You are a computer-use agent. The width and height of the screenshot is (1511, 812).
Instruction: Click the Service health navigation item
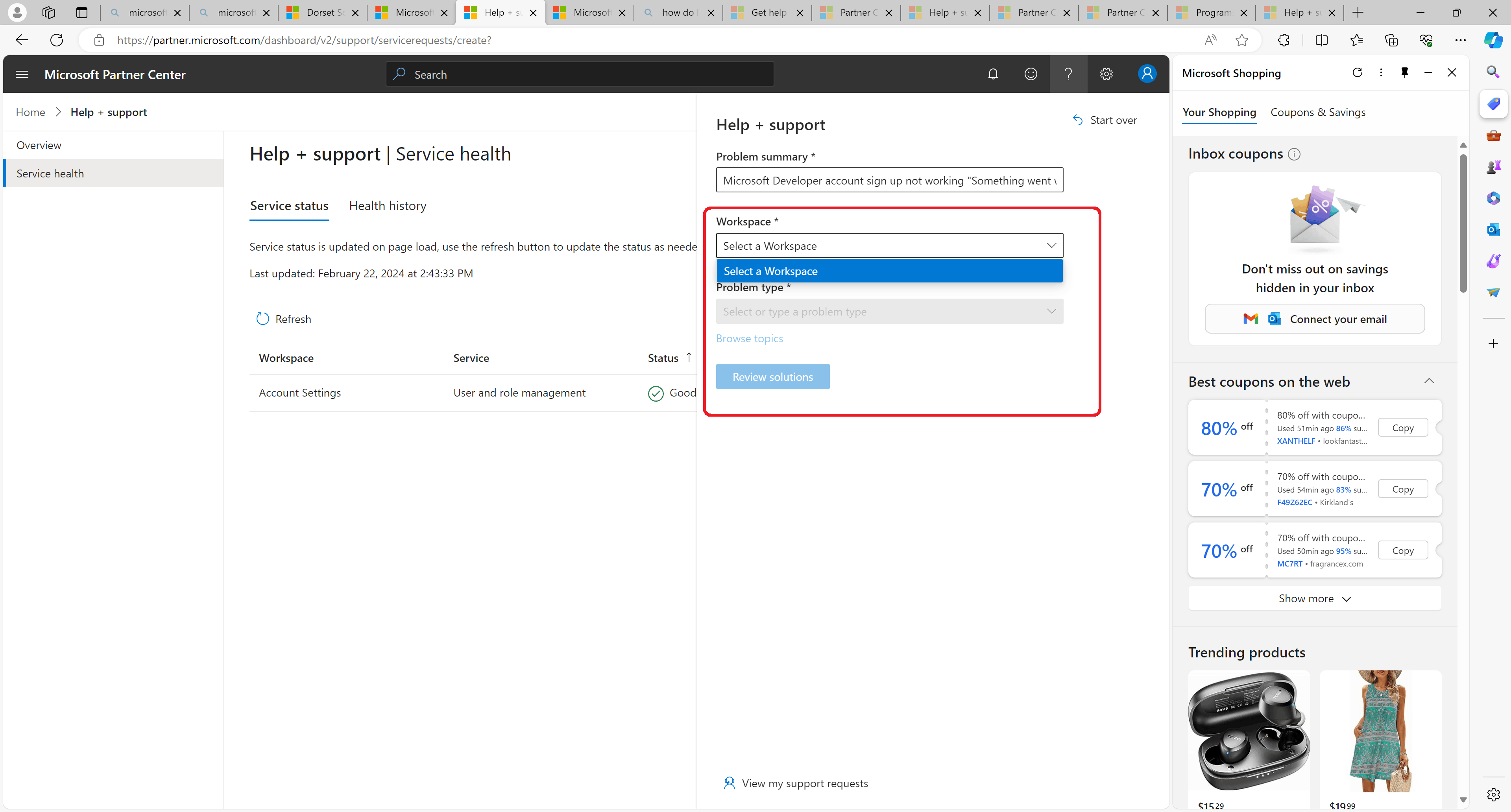point(49,173)
